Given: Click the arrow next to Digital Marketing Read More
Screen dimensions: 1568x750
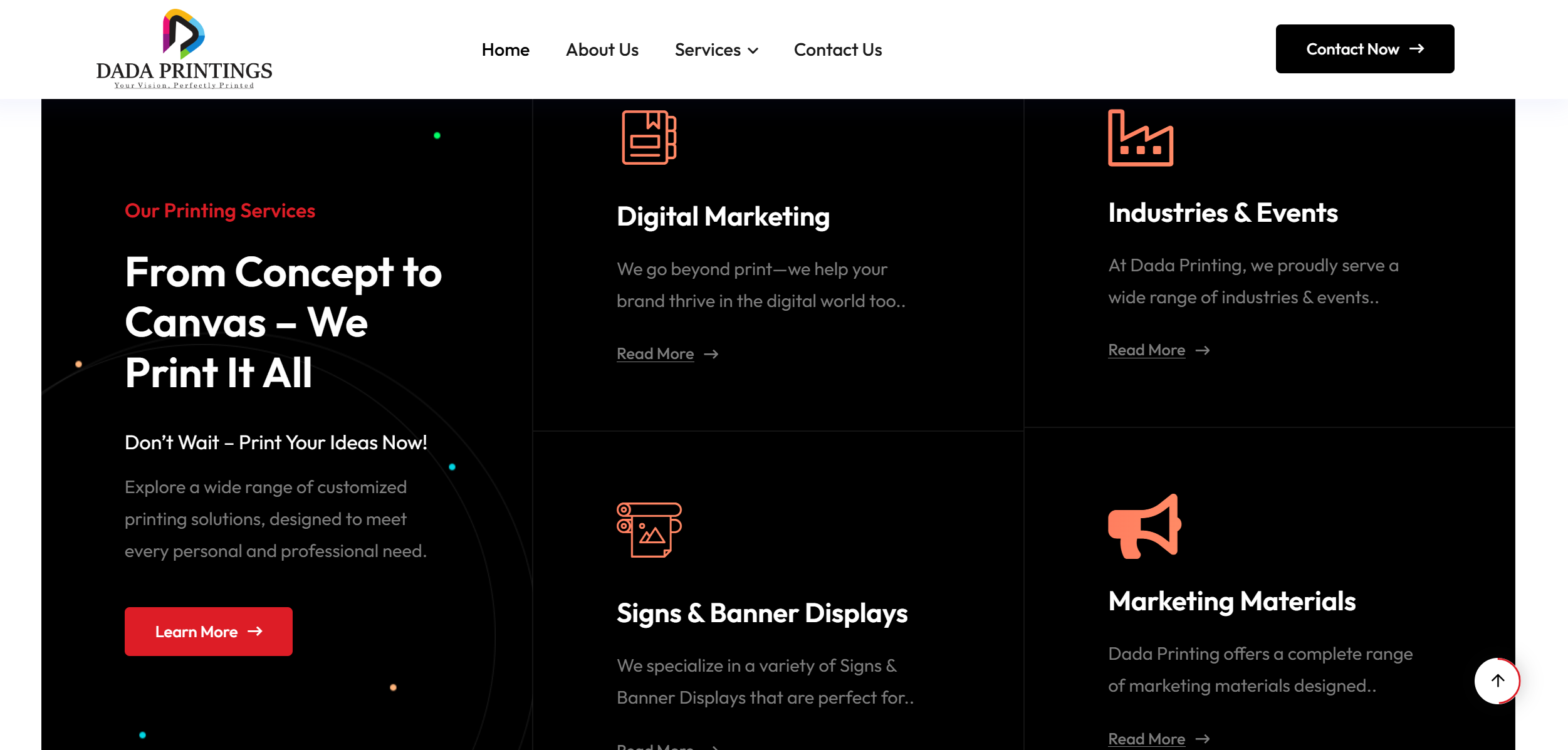Looking at the screenshot, I should (711, 355).
